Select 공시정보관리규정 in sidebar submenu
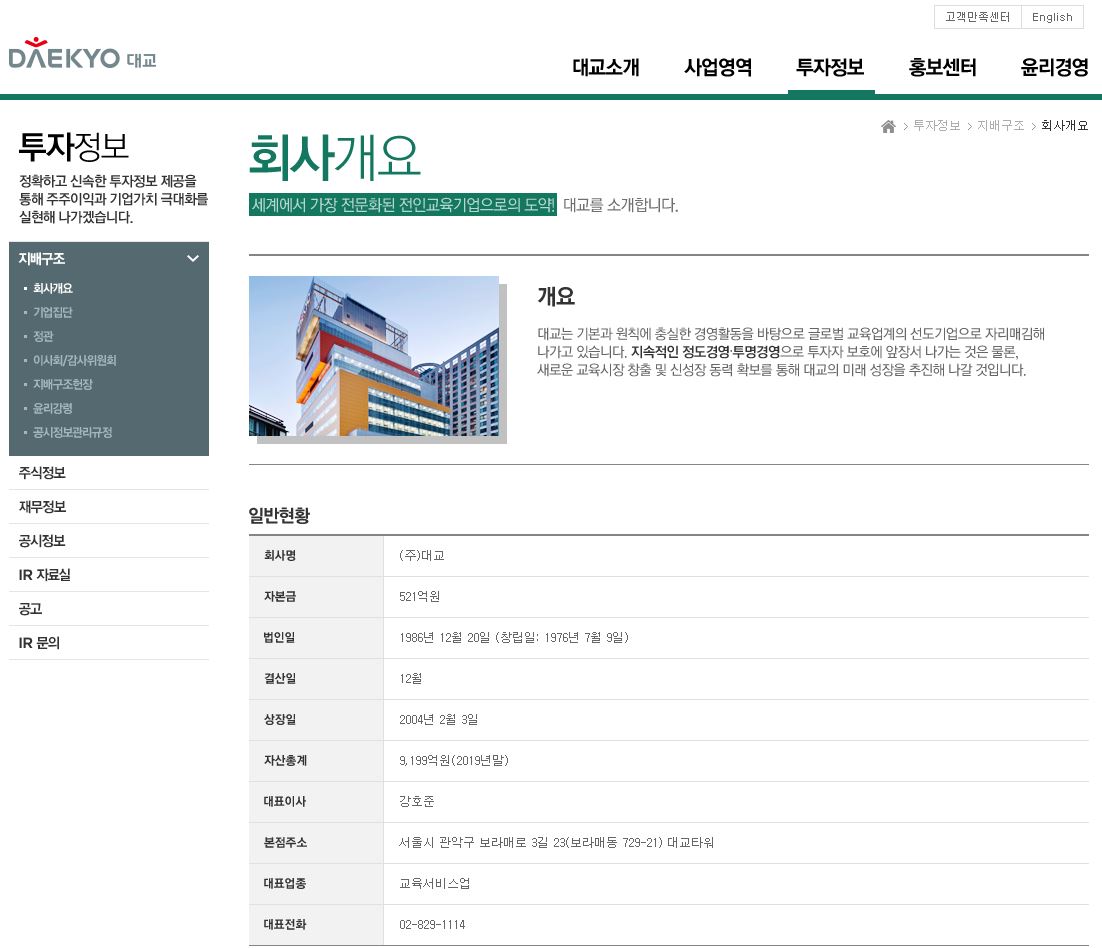Image resolution: width=1102 pixels, height=948 pixels. click(72, 432)
